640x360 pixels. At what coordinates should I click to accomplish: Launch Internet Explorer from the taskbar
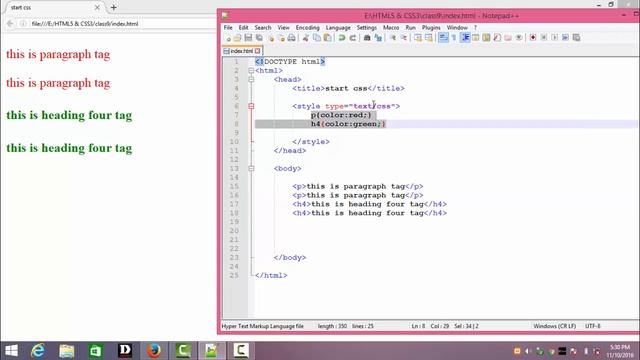38,351
